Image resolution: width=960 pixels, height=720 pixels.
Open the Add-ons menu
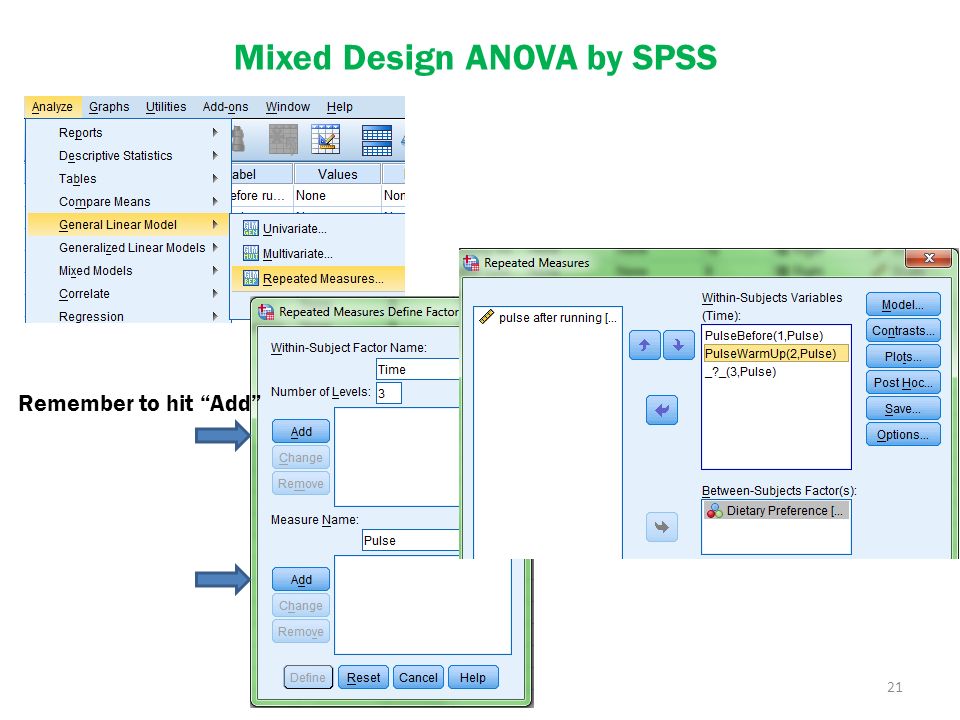[x=225, y=107]
